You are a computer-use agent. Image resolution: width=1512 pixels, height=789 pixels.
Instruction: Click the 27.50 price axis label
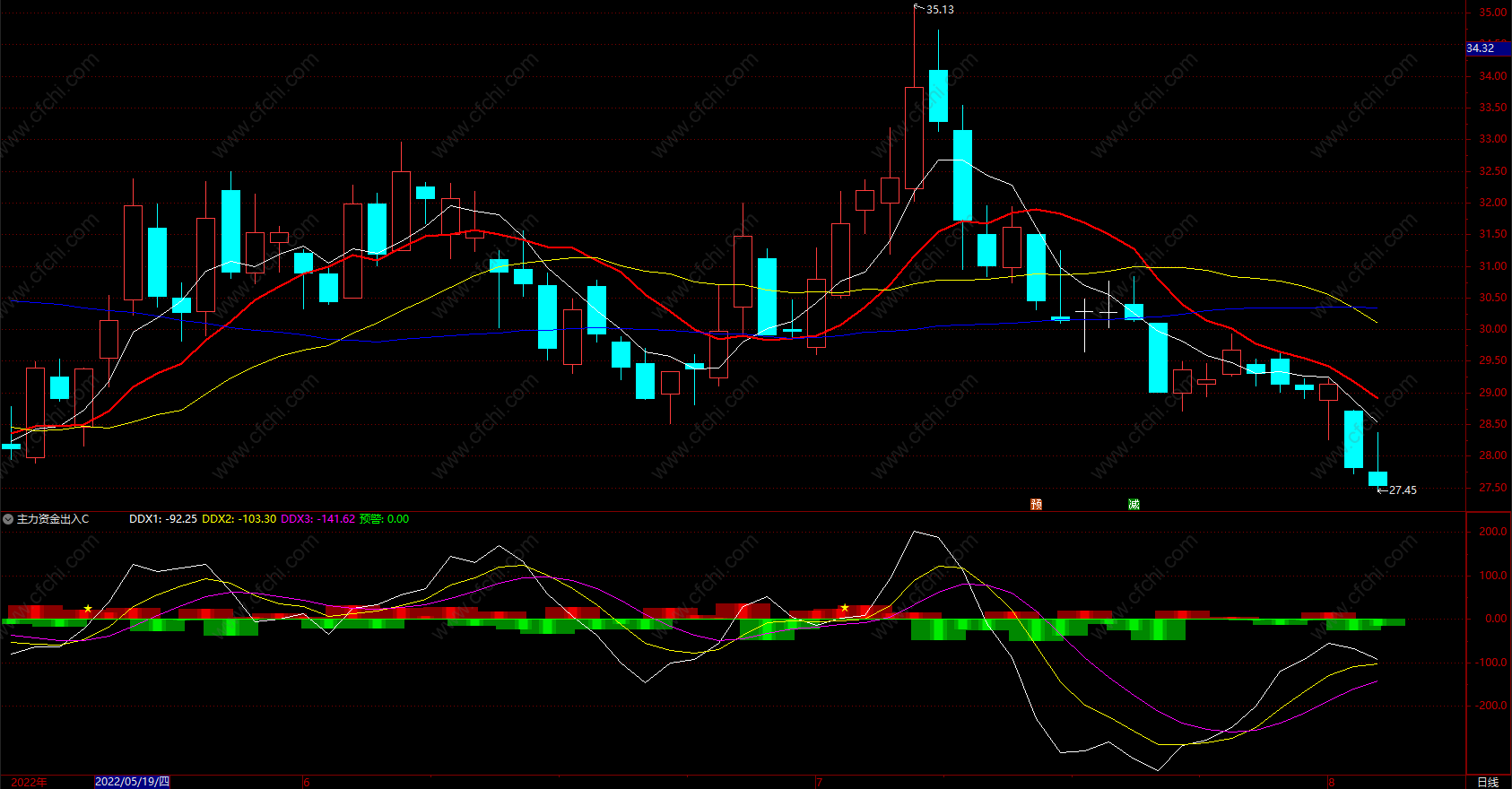click(x=1492, y=488)
